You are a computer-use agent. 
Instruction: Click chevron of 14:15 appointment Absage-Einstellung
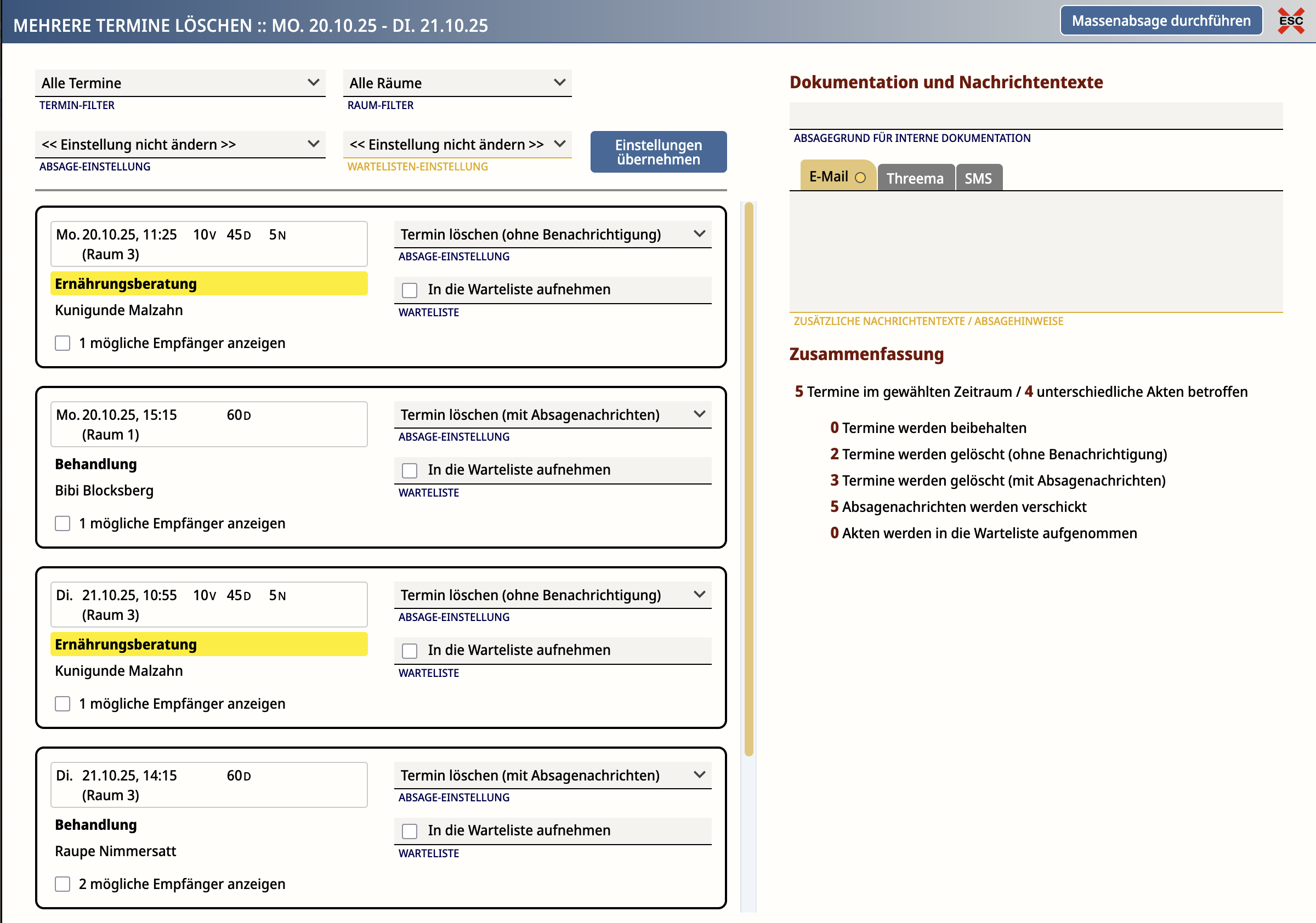[699, 774]
